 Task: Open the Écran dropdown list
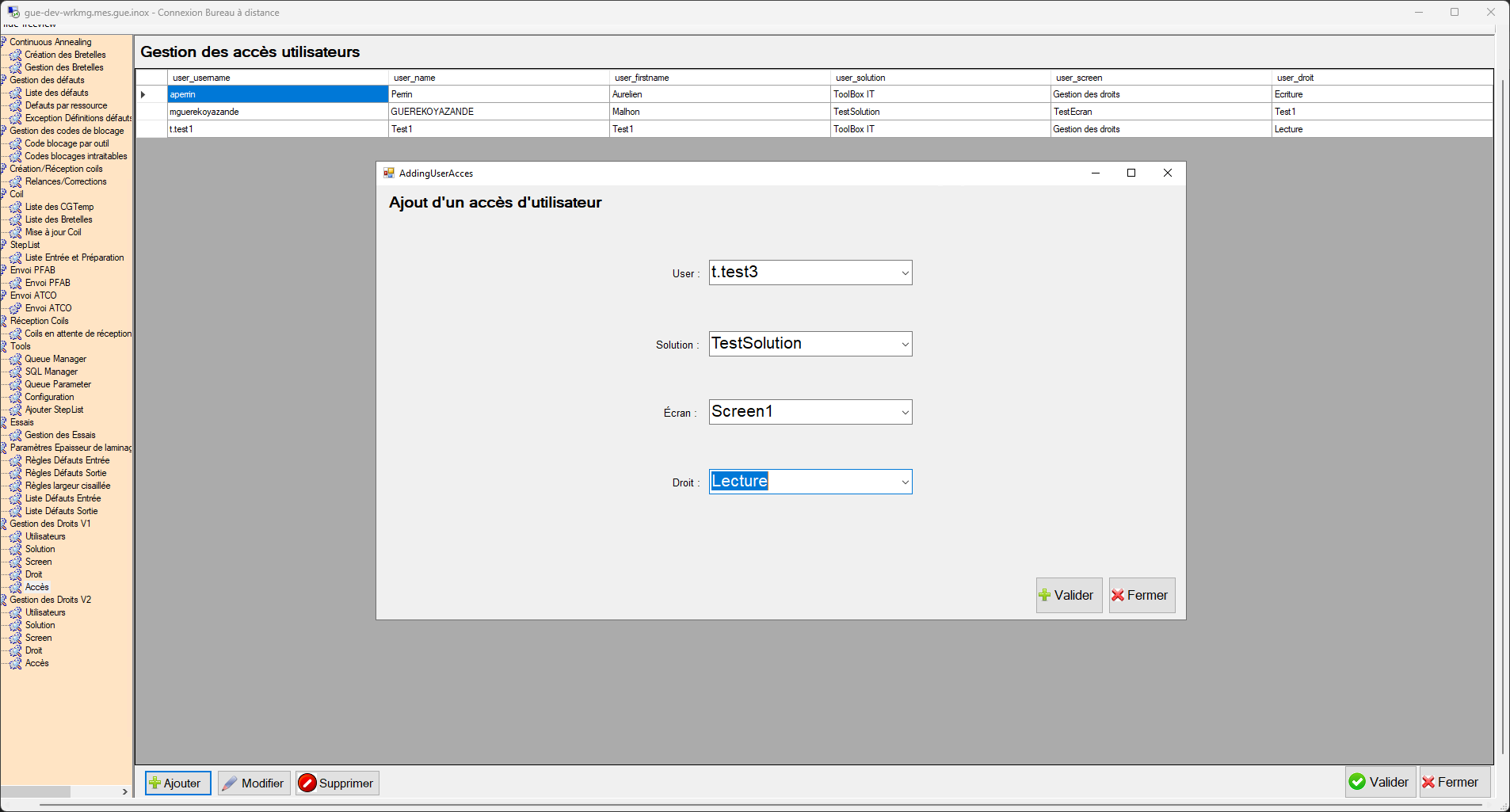coord(905,413)
